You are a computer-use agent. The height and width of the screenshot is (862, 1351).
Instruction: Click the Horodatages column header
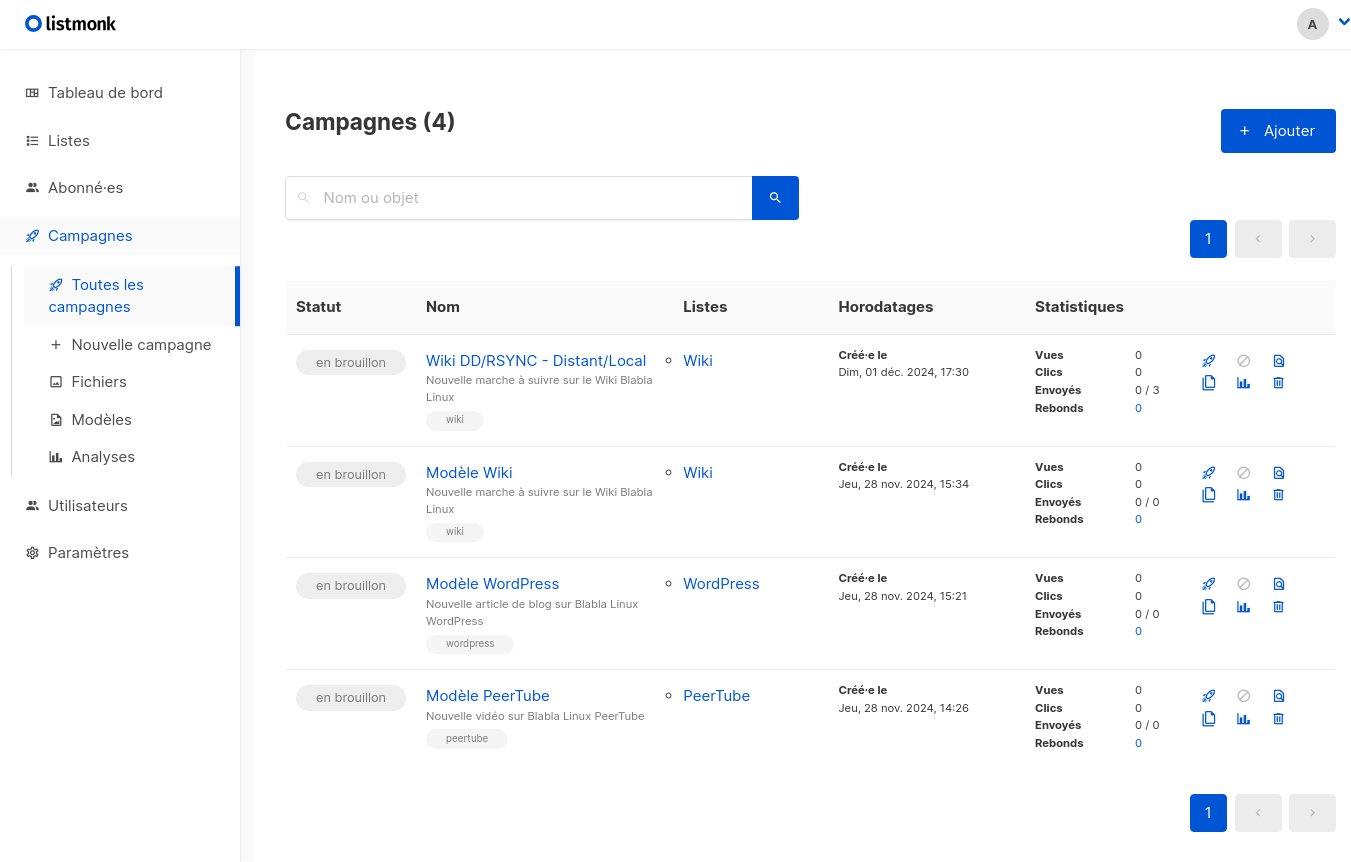pos(886,307)
